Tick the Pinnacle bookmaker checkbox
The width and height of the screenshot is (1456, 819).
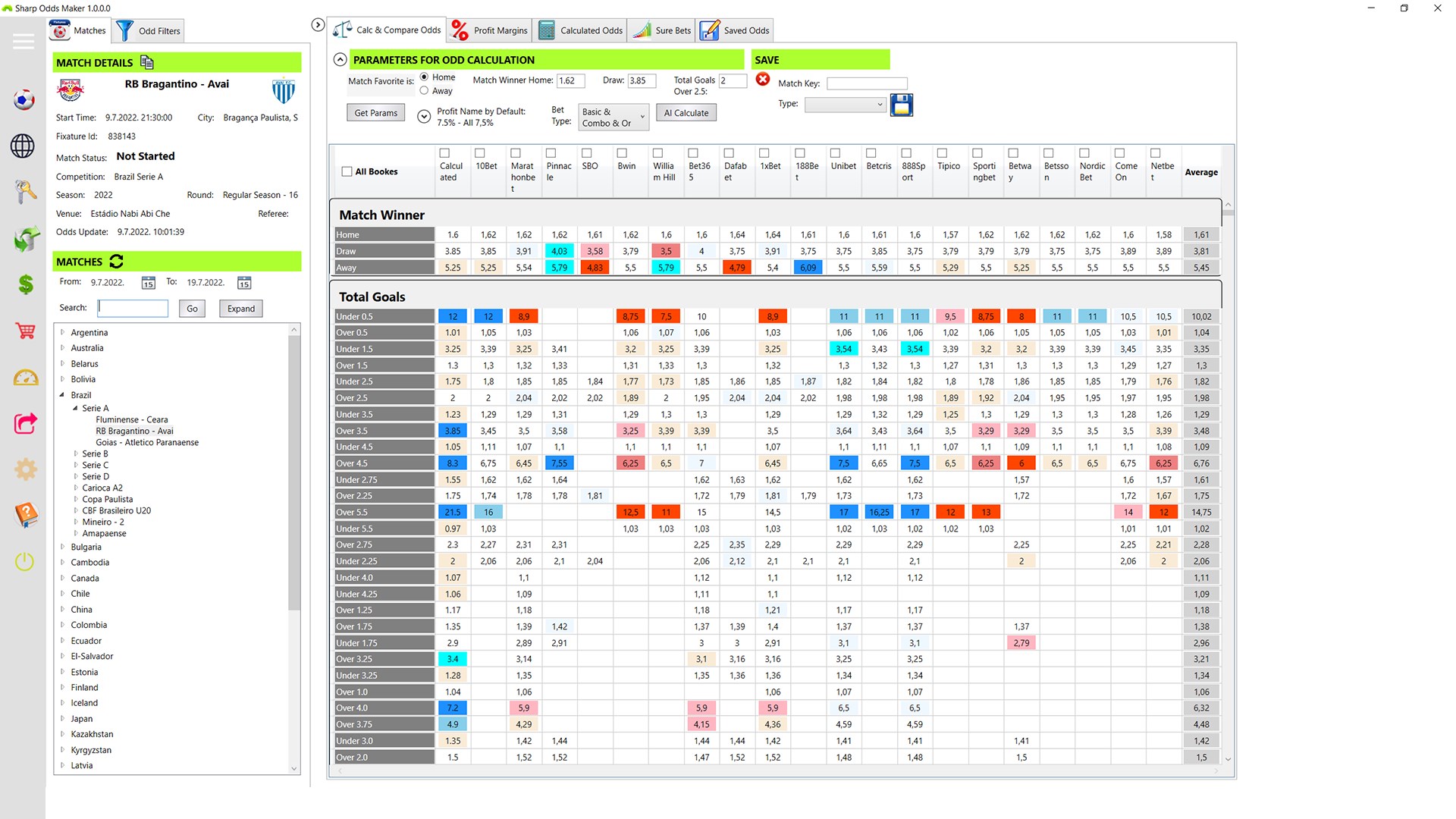coord(551,153)
